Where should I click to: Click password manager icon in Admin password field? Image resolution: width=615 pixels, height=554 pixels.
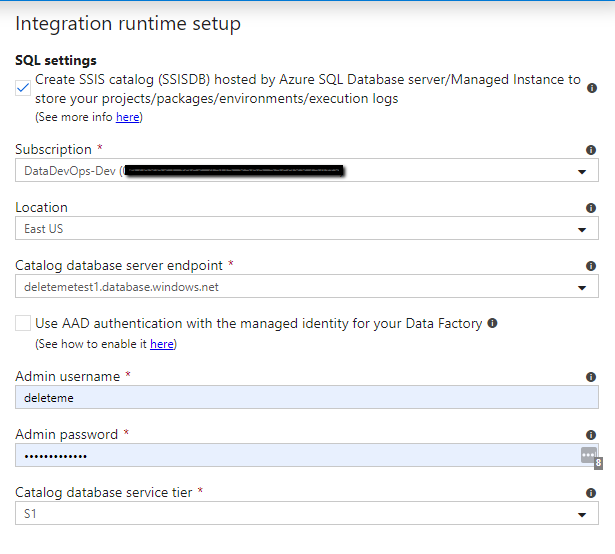coord(588,455)
